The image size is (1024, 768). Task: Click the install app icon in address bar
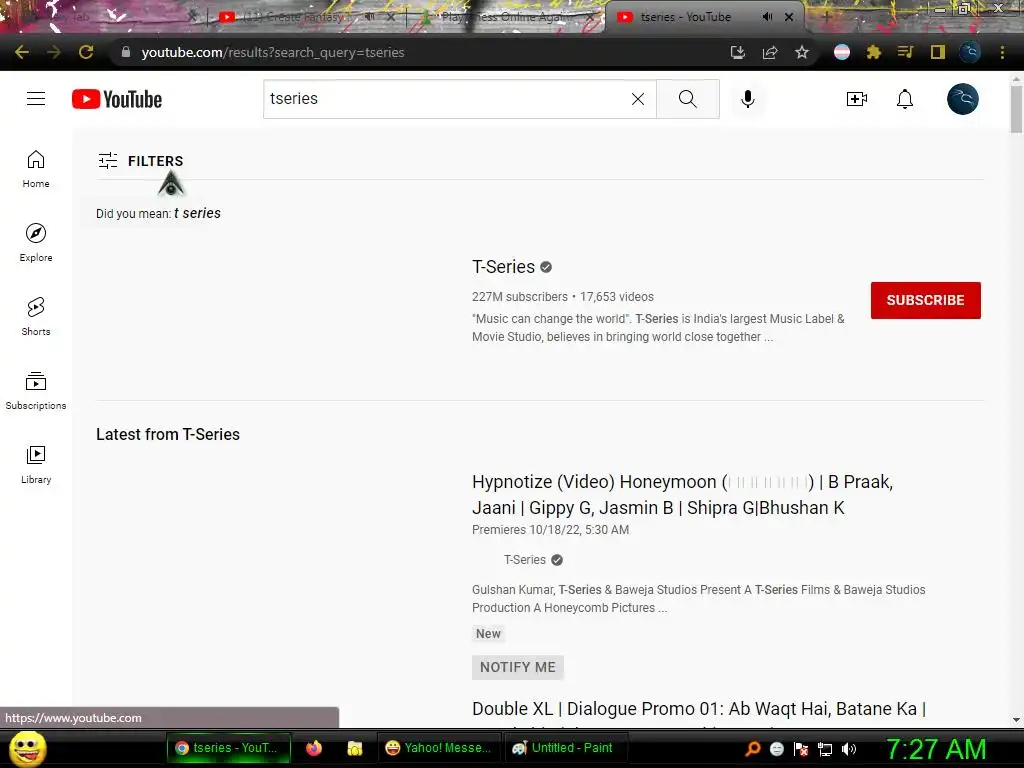(737, 52)
